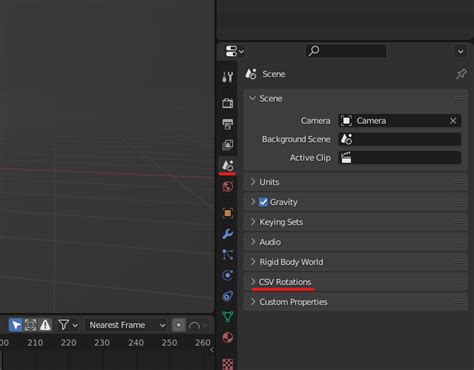Screen dimensions: 474x370
Task: Open the Object Constraints tab
Action: [x=228, y=296]
